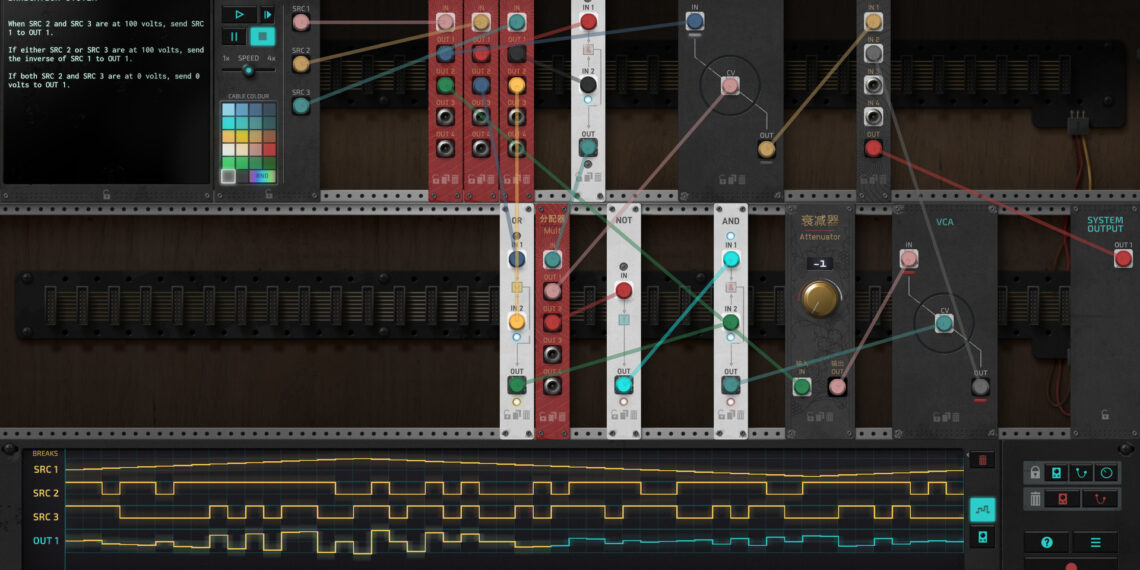
Task: Click the lower VCA module's teal CV jack
Action: point(944,323)
